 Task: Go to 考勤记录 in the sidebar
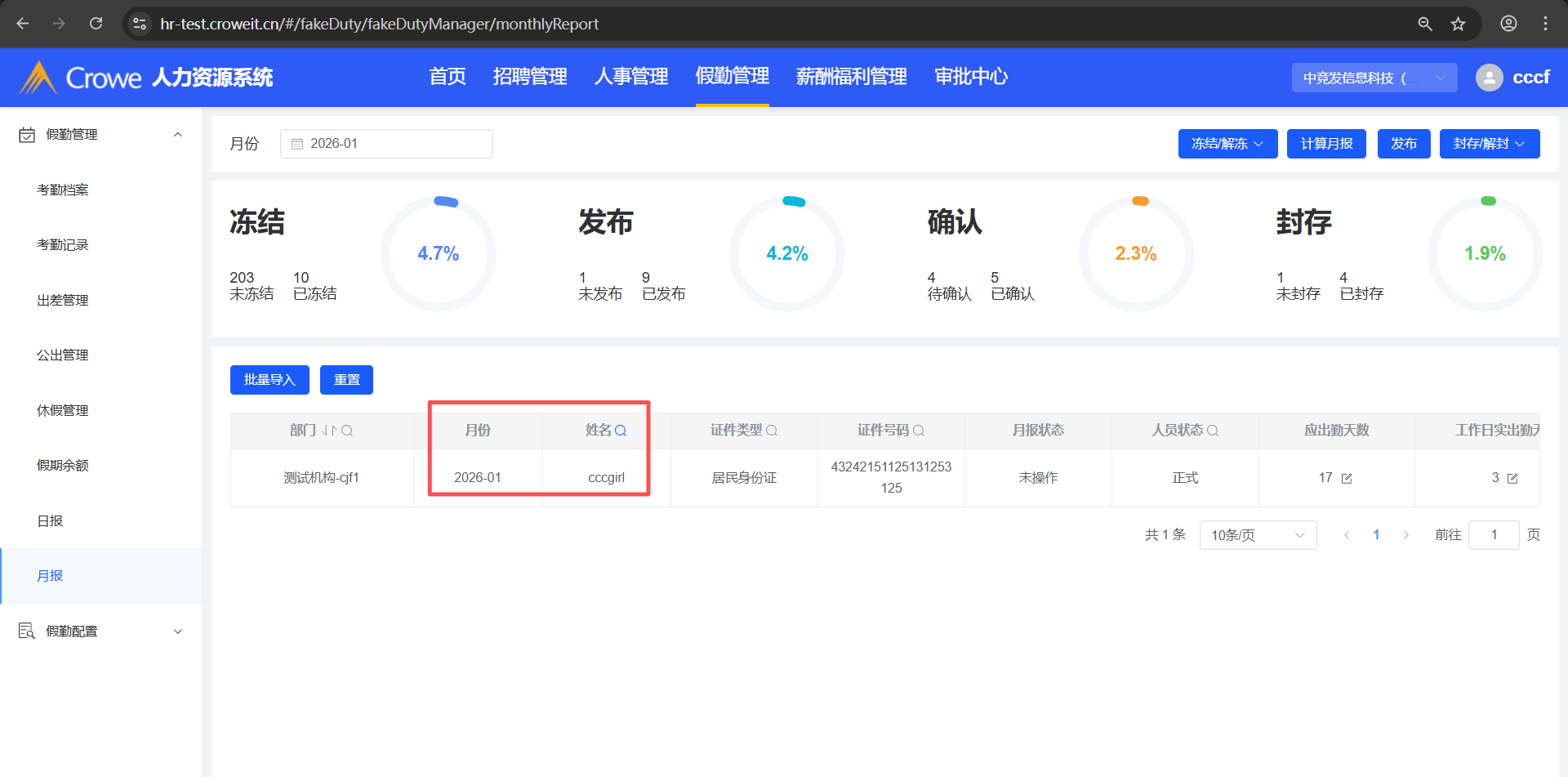pyautogui.click(x=63, y=245)
